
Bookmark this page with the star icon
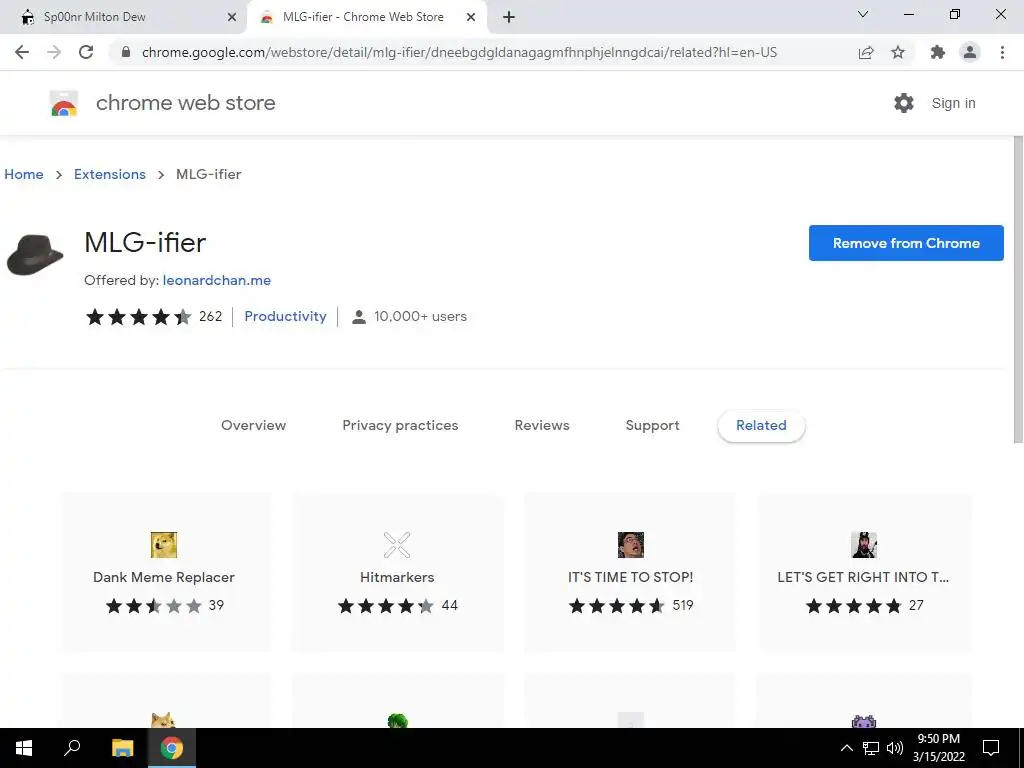click(898, 52)
